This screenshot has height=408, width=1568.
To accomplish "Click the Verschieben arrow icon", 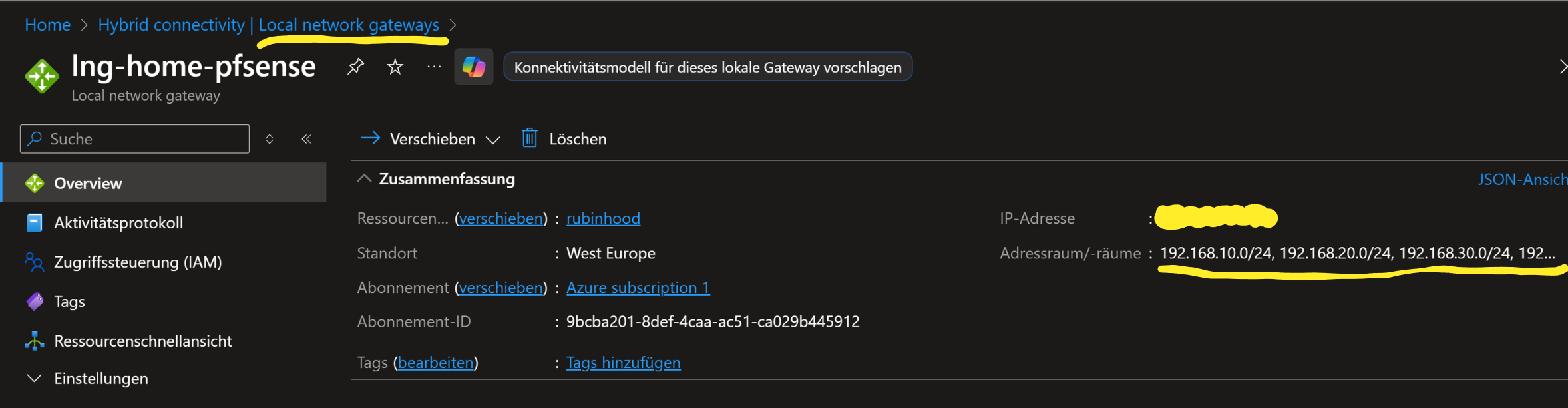I will [370, 138].
